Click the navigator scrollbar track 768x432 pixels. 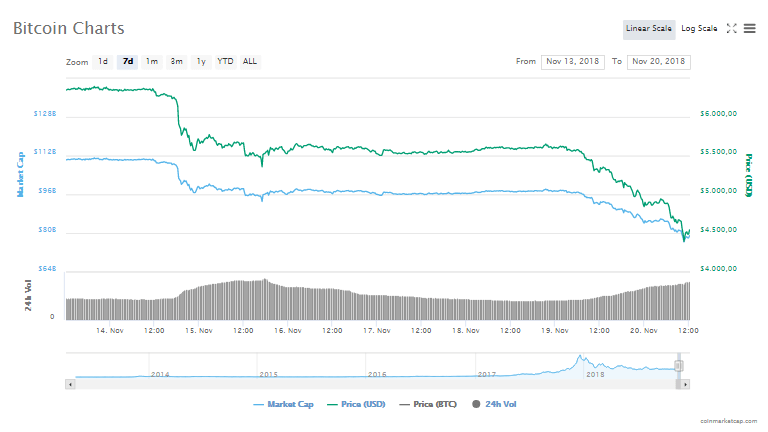pos(375,384)
